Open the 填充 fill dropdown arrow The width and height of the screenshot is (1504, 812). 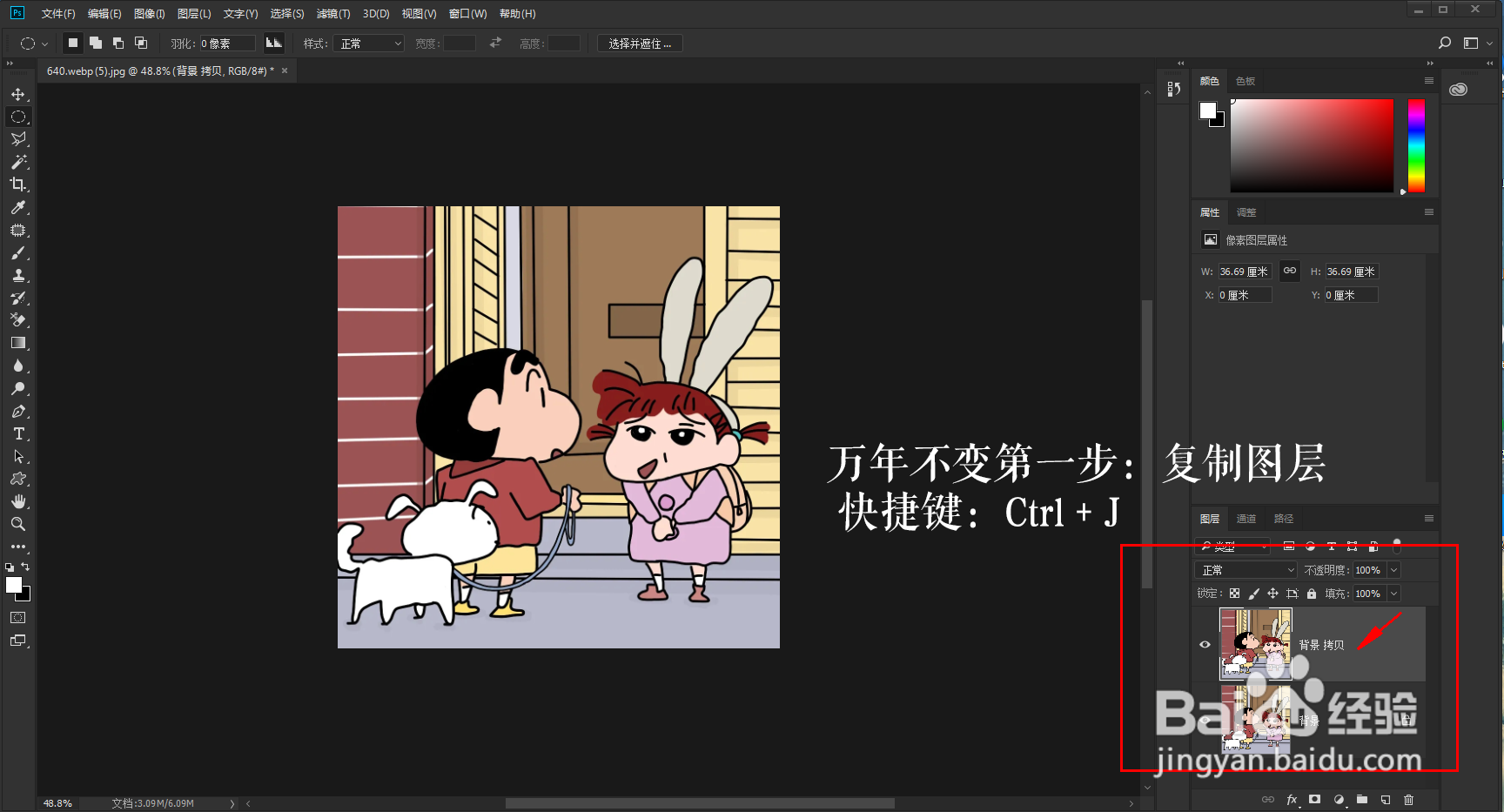[1393, 594]
